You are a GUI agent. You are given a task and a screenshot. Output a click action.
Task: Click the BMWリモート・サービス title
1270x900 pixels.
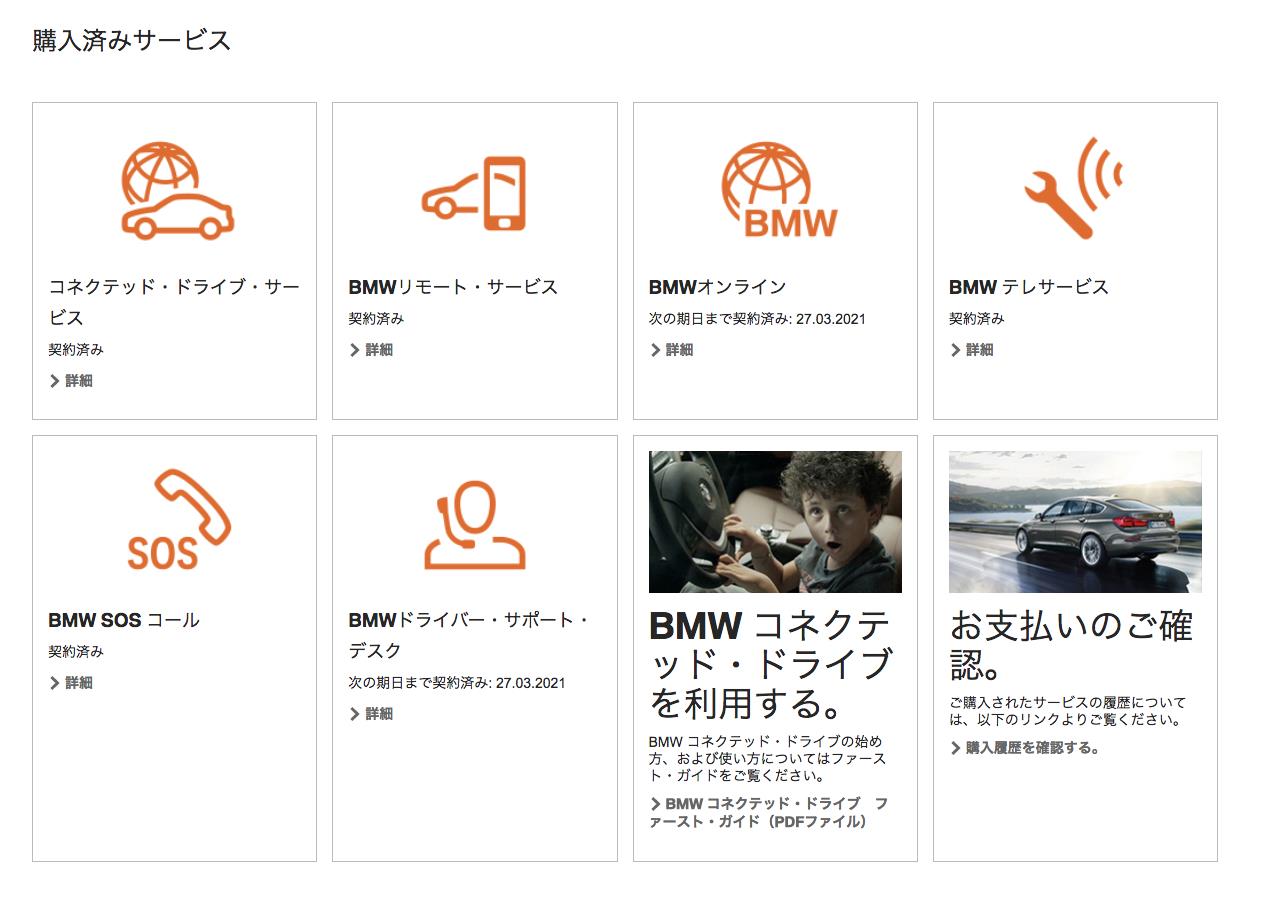tap(453, 287)
